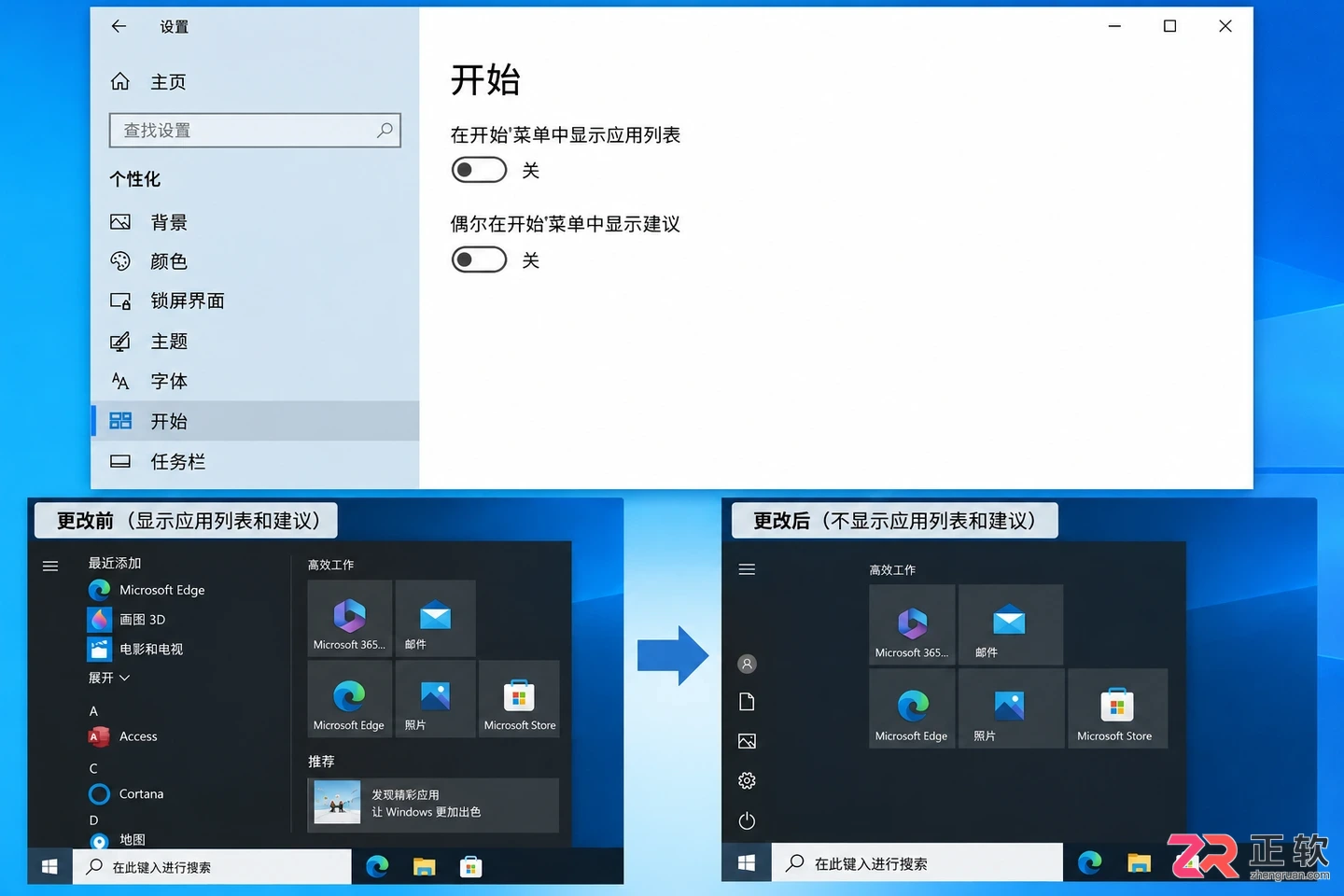Viewport: 1344px width, 896px height.
Task: Open 照片 tile in 更改前 Start menu
Action: click(436, 699)
